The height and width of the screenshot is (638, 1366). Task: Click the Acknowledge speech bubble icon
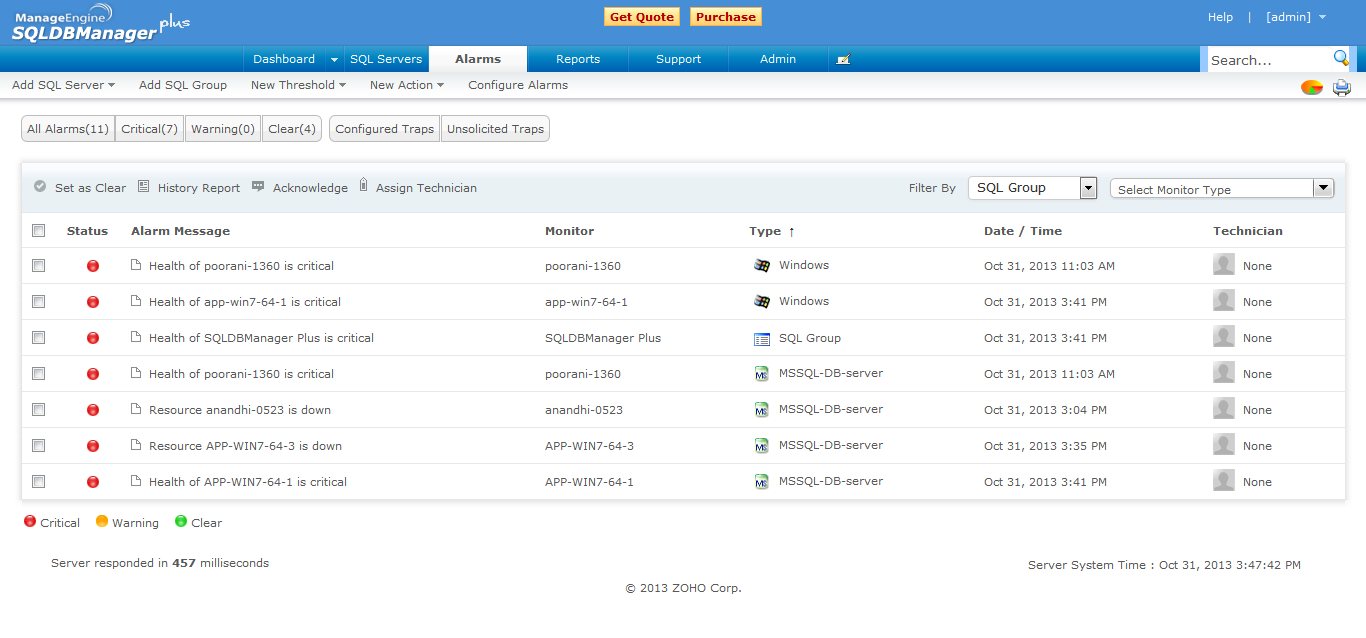point(258,186)
